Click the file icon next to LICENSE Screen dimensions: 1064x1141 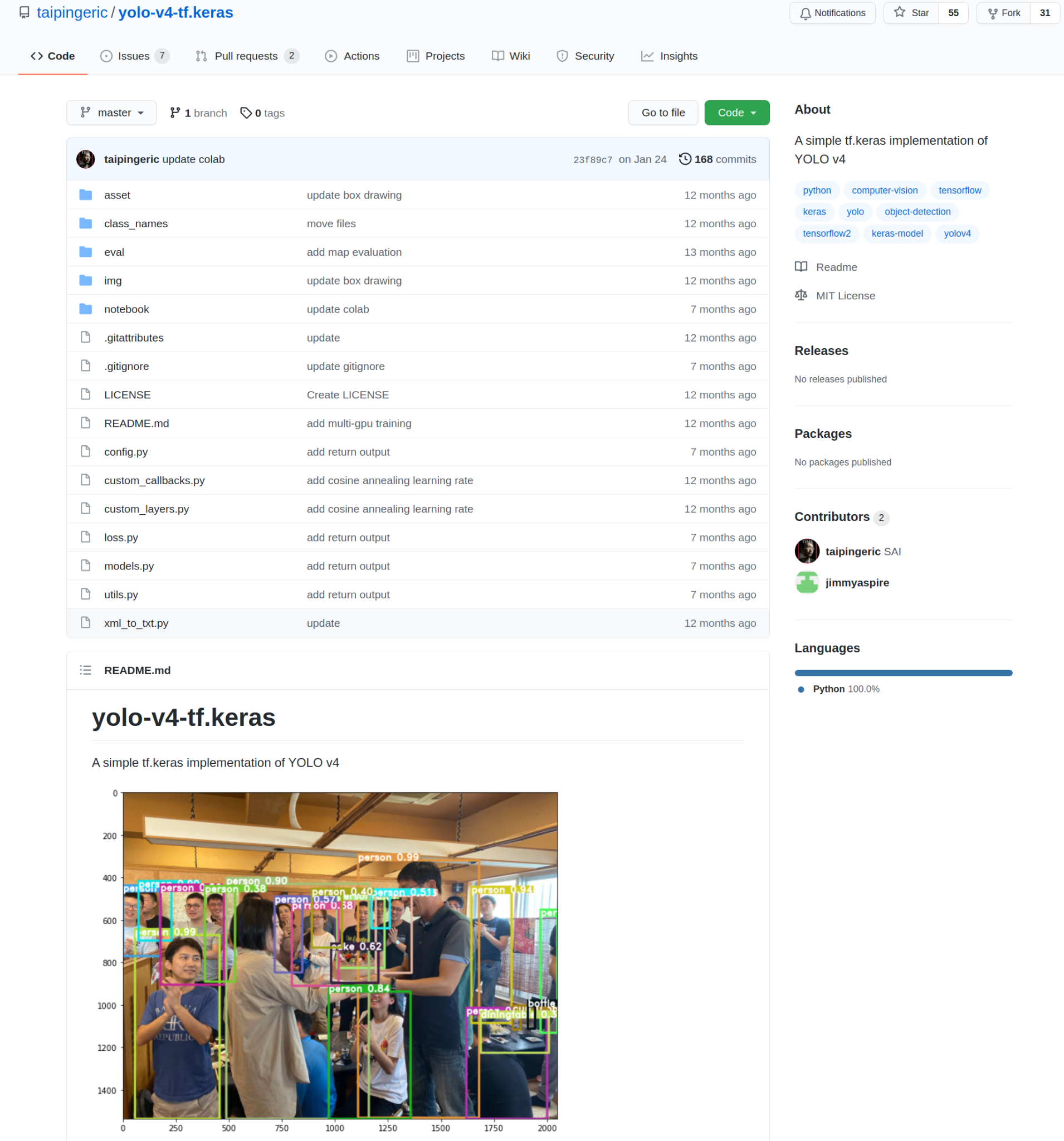86,395
